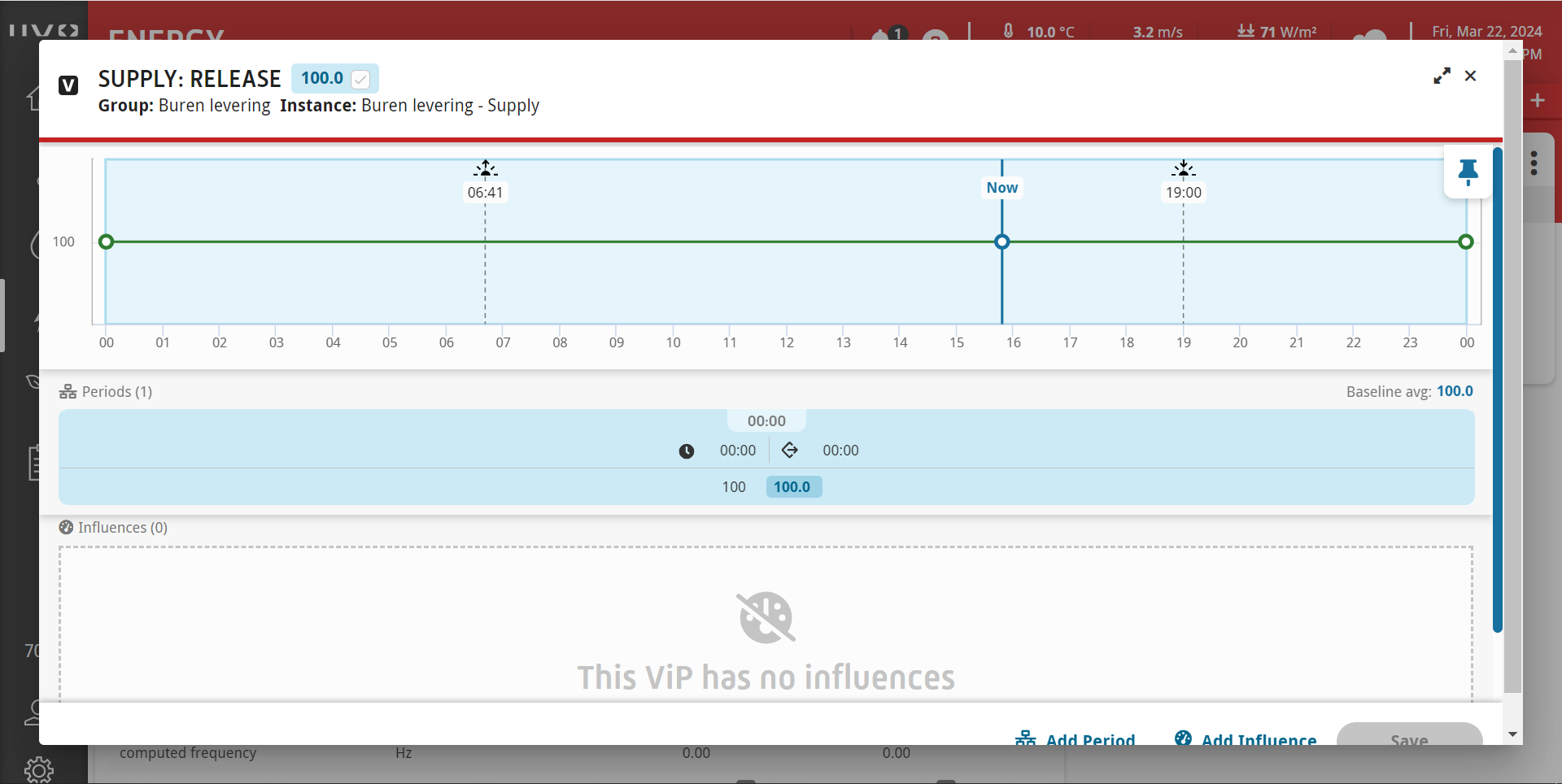Select the blue Now point on the curve
The width and height of the screenshot is (1562, 784).
[1002, 242]
